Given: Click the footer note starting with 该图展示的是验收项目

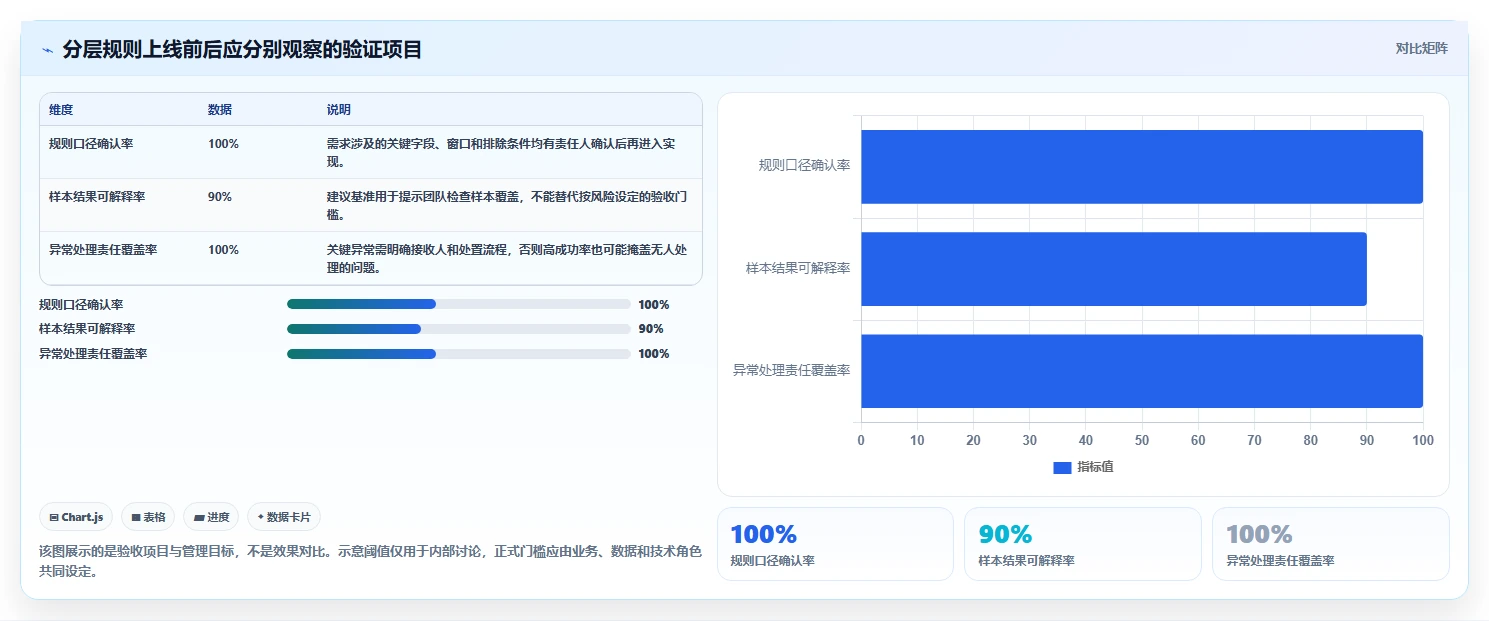Looking at the screenshot, I should 370,561.
